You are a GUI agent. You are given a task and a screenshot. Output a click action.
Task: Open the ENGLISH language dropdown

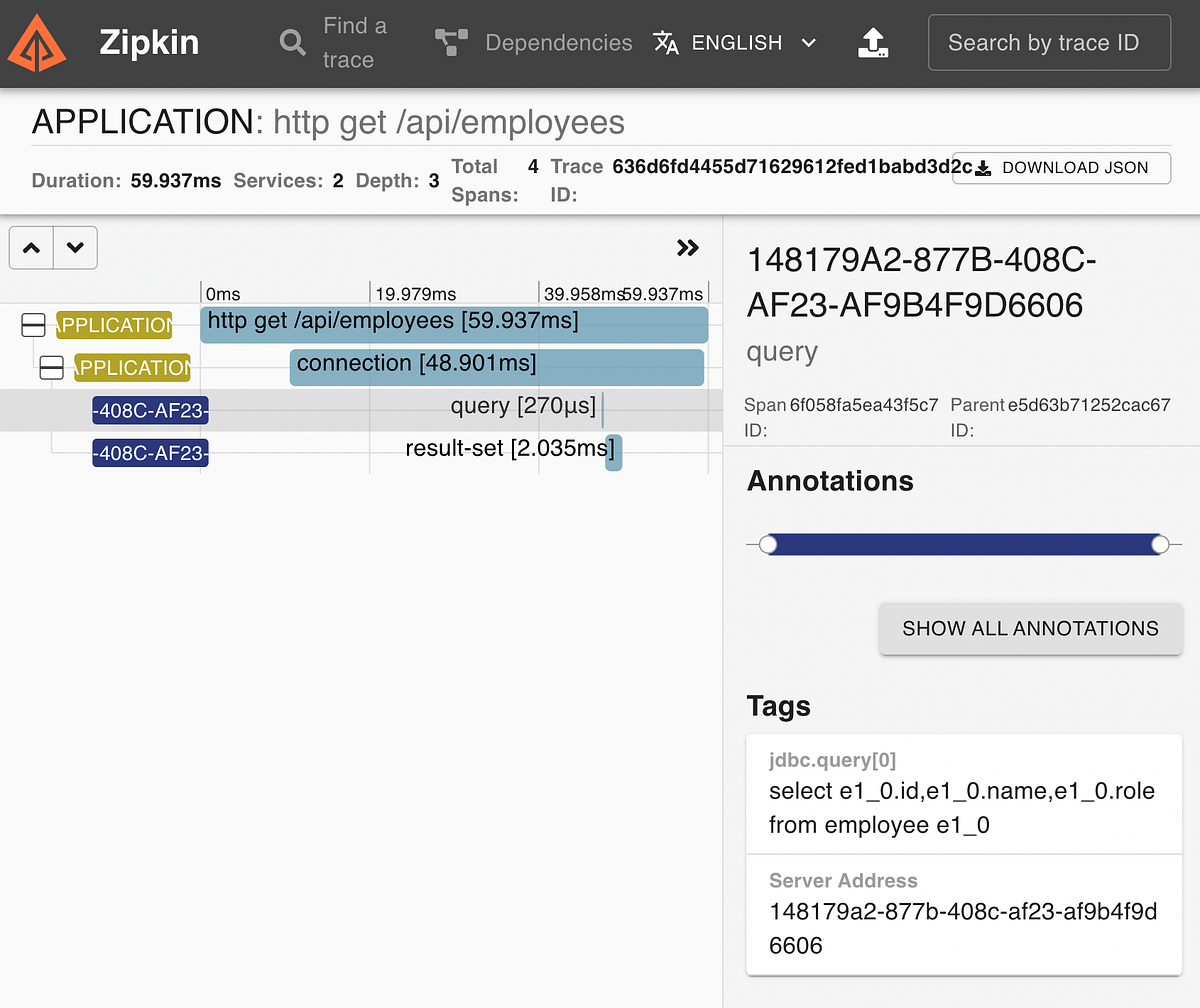737,42
